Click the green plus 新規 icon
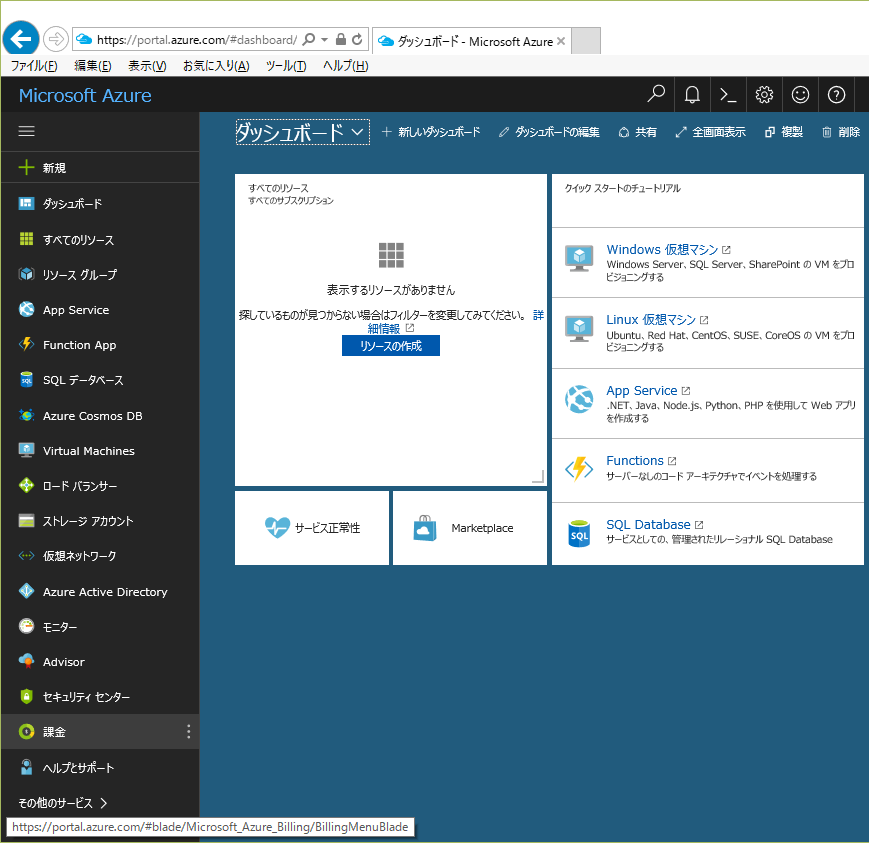Screen dimensions: 869x843 [26, 167]
